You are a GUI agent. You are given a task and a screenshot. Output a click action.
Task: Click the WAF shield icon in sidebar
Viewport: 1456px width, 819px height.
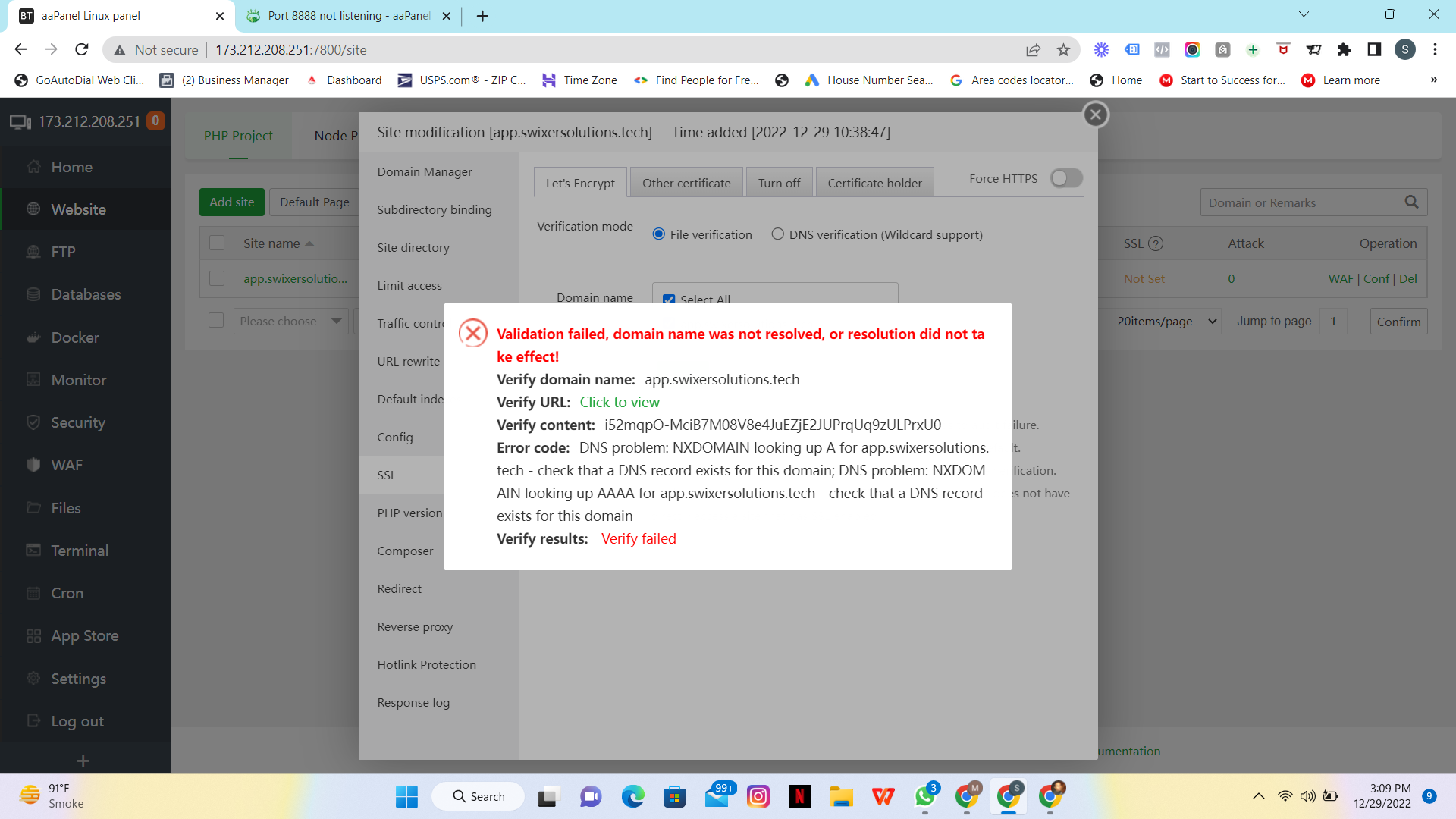coord(33,465)
